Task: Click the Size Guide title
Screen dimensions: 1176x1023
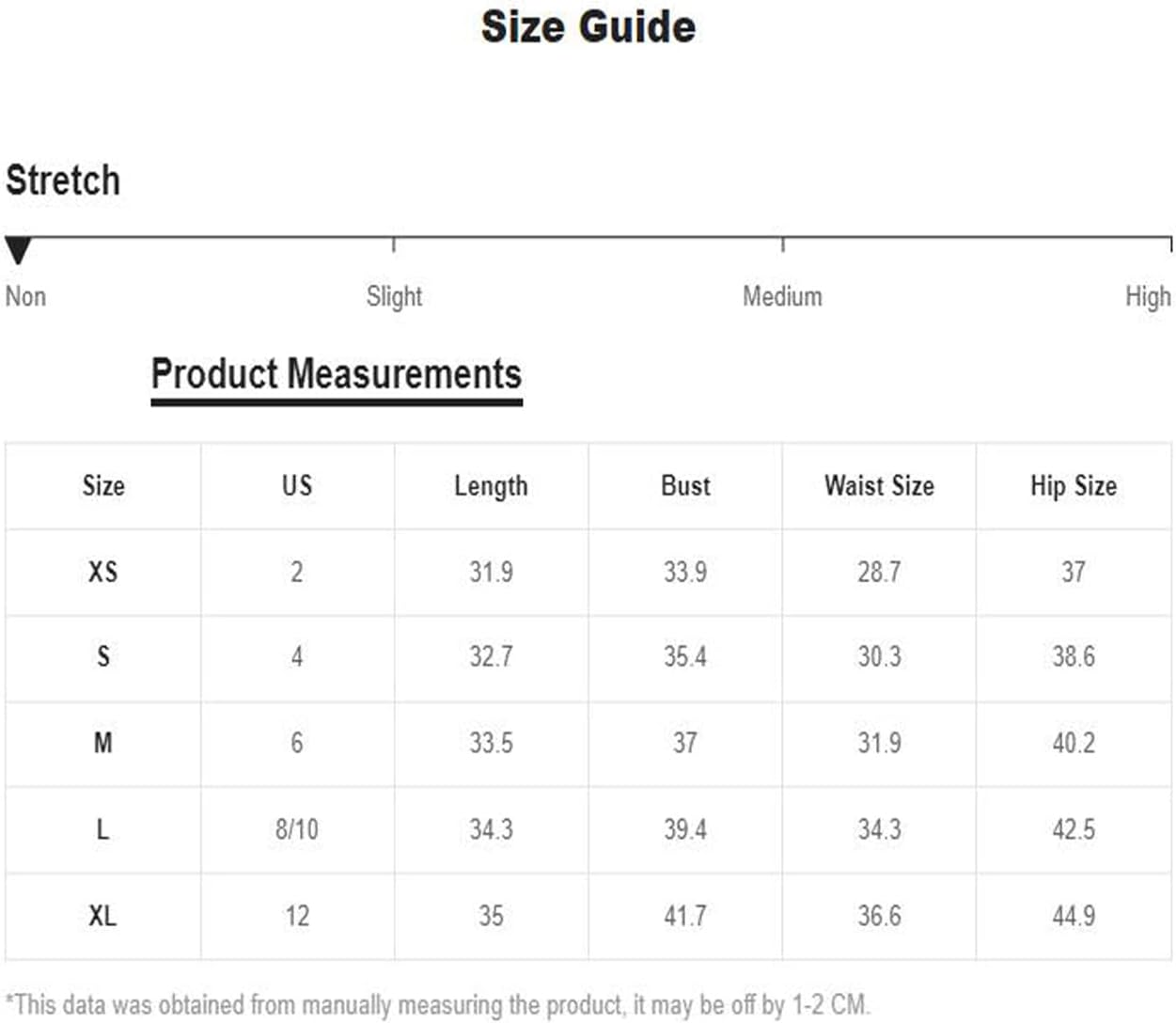Action: [588, 26]
